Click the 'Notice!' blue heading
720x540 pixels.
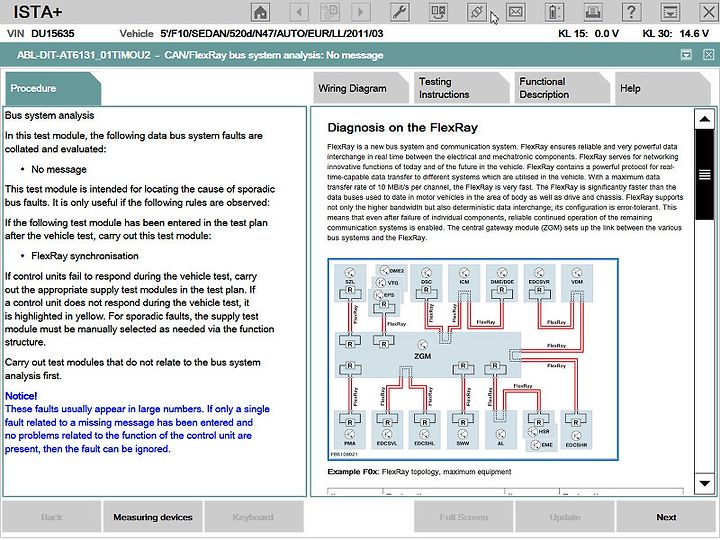pyautogui.click(x=21, y=396)
